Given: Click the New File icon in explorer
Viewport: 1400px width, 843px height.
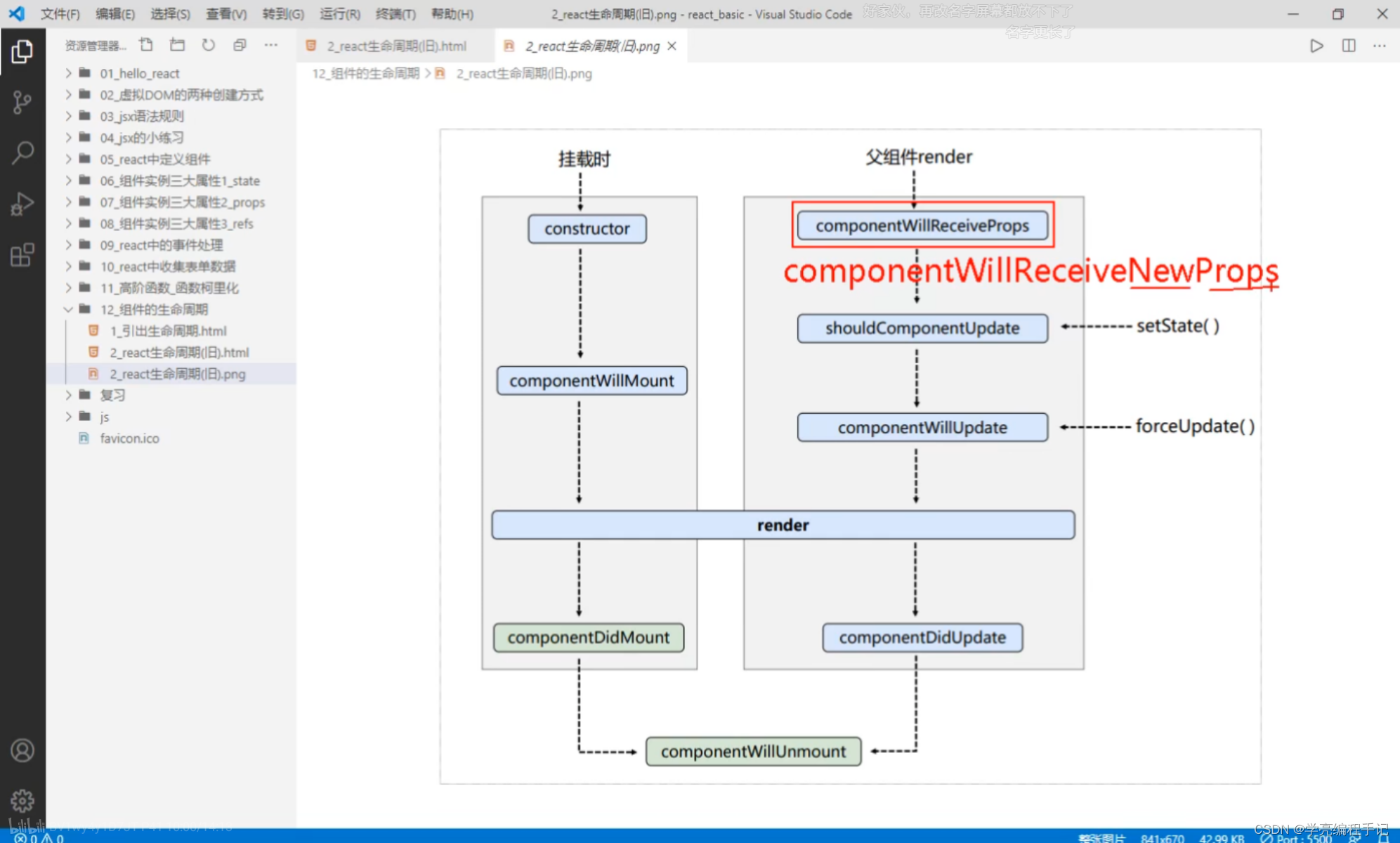Looking at the screenshot, I should [146, 46].
